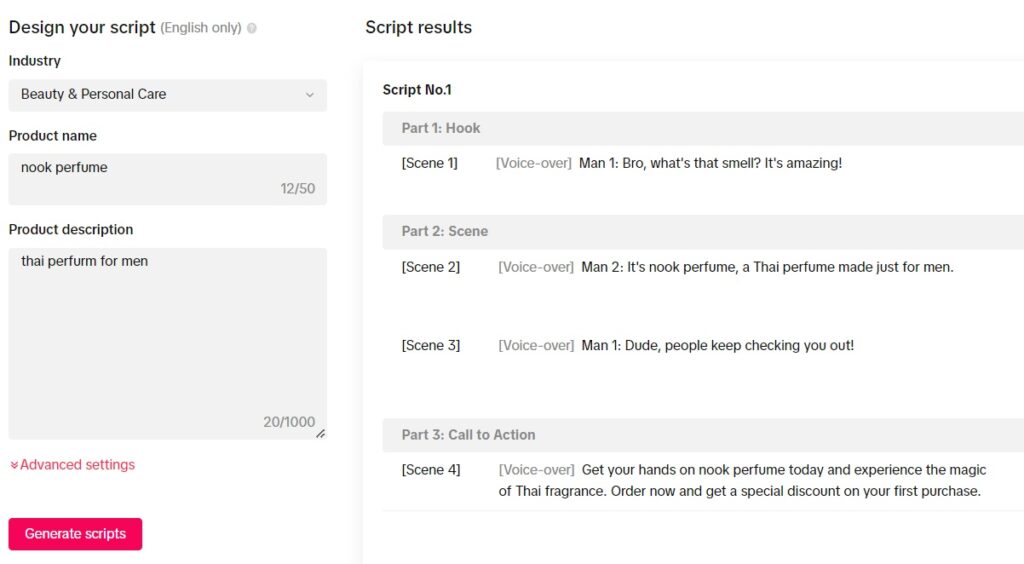Click the Script No.1 heading
Image resolution: width=1024 pixels, height=564 pixels.
coord(417,90)
